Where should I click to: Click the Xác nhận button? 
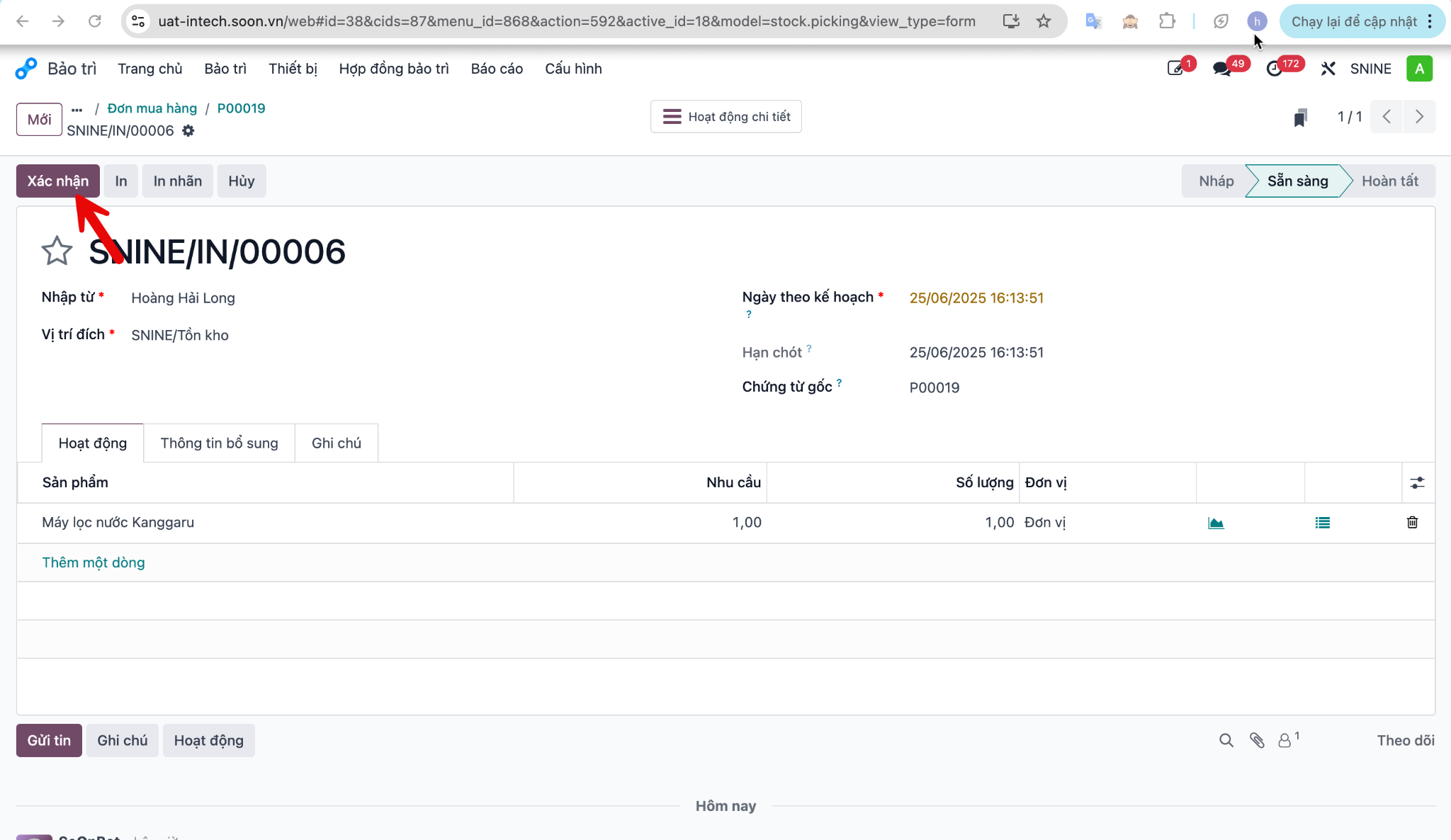click(58, 181)
